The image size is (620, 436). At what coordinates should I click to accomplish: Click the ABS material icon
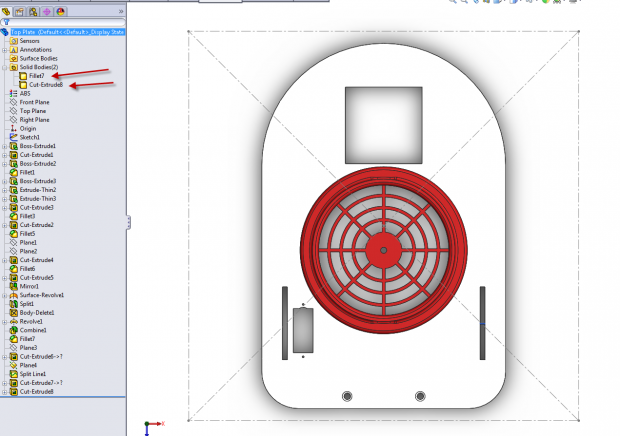pyautogui.click(x=13, y=93)
